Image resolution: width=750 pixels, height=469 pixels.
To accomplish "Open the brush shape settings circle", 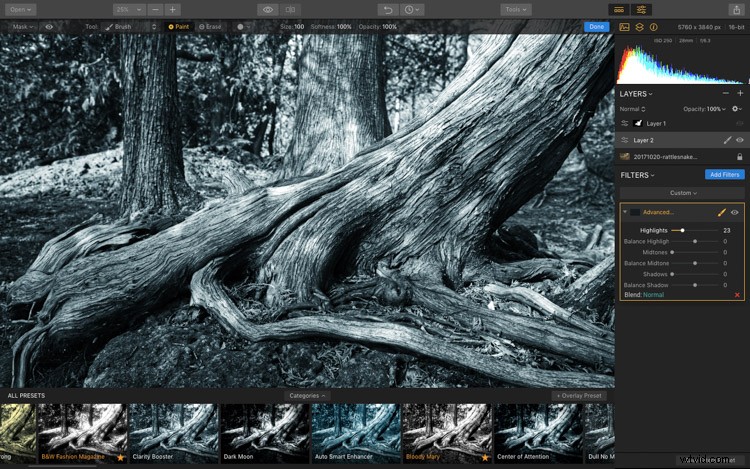I will (243, 27).
